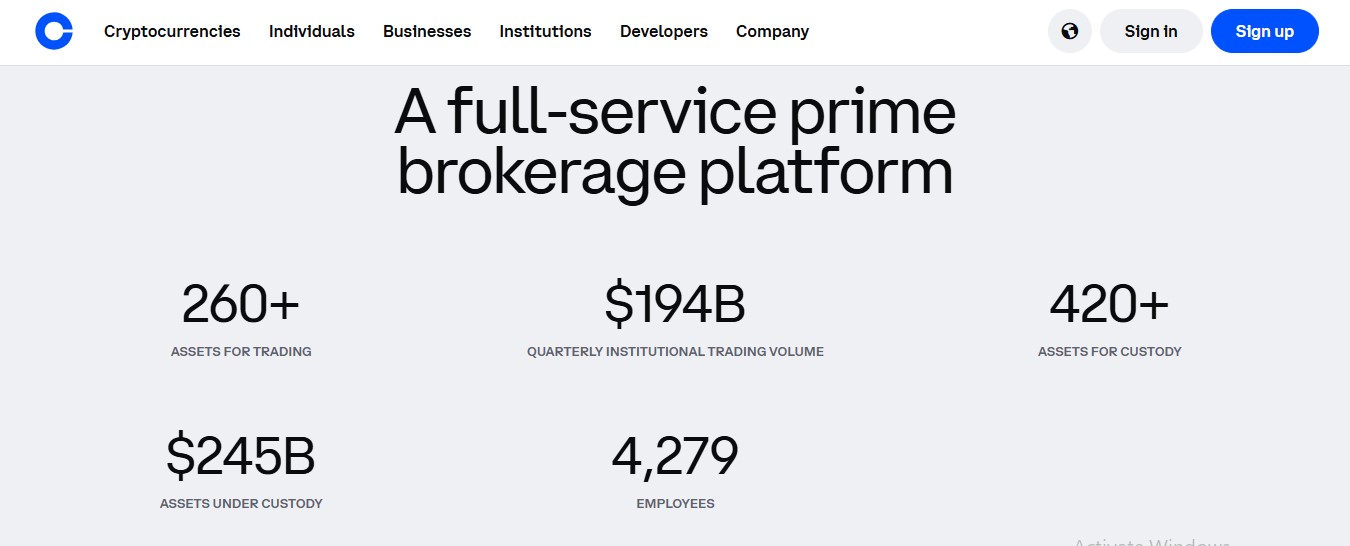Expand the Individuals navigation menu

[312, 31]
